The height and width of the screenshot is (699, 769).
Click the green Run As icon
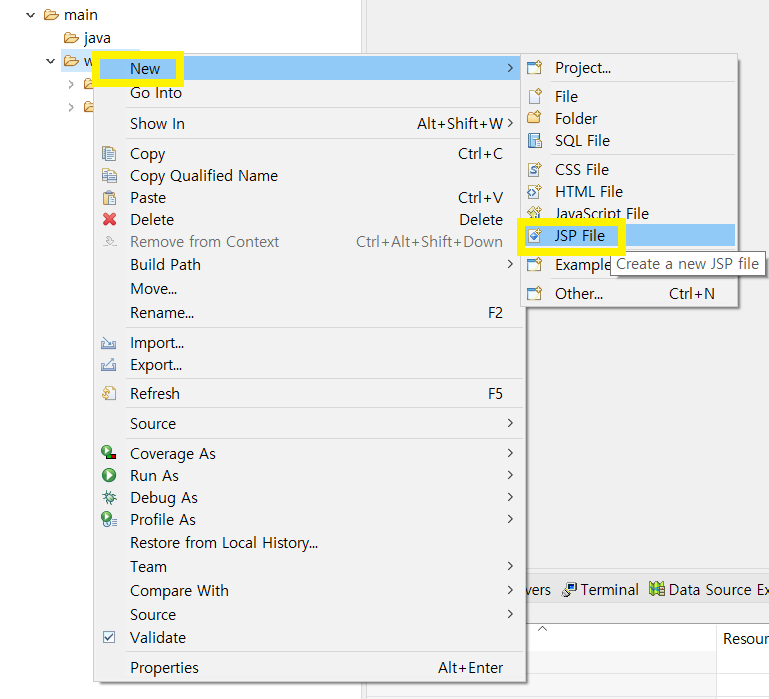tap(109, 475)
